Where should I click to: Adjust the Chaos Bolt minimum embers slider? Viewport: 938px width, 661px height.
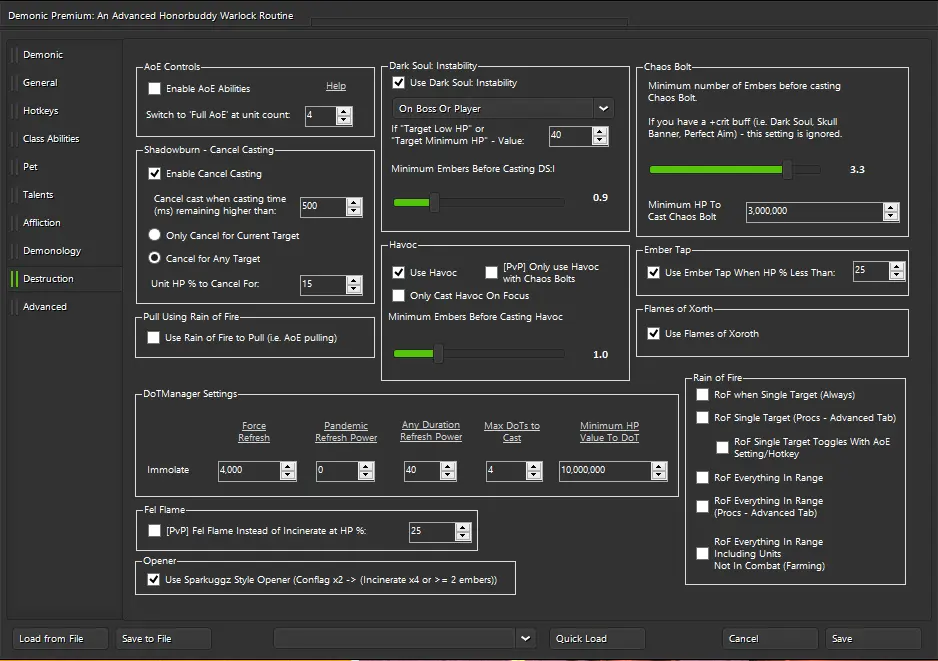pos(787,169)
